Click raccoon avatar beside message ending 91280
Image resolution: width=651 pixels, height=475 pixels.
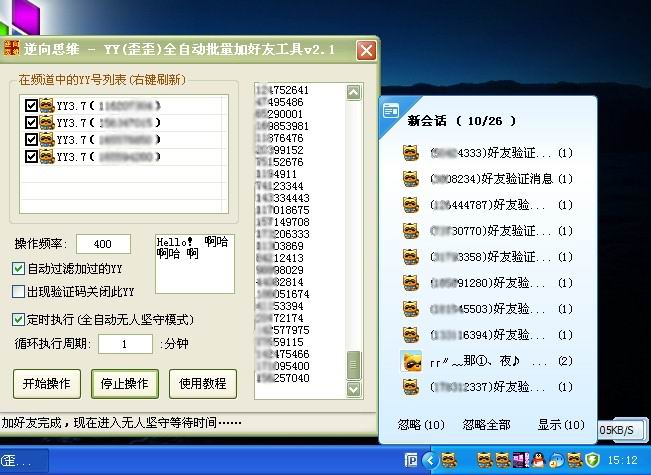coord(411,283)
